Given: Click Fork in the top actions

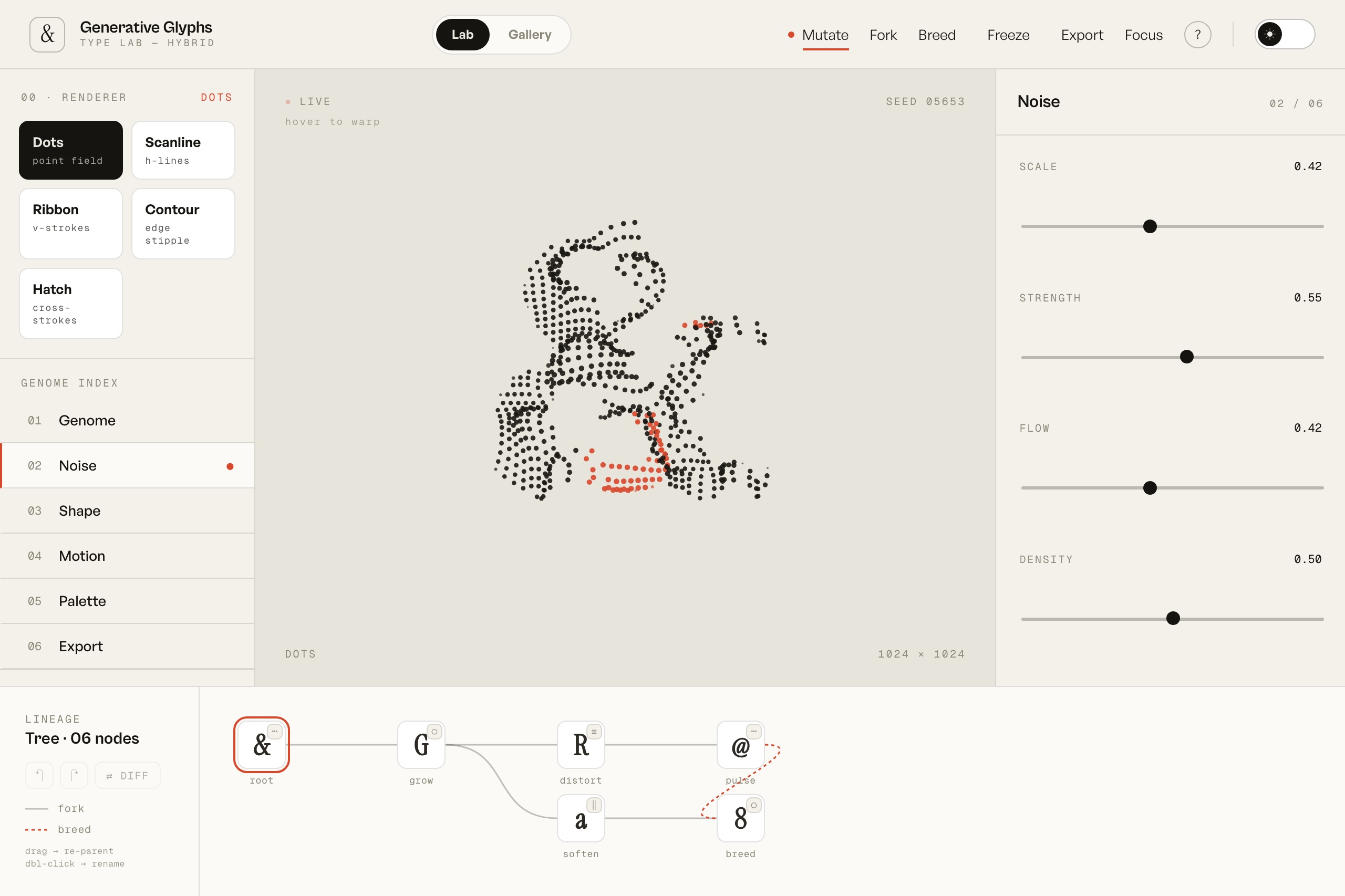Looking at the screenshot, I should click(883, 35).
